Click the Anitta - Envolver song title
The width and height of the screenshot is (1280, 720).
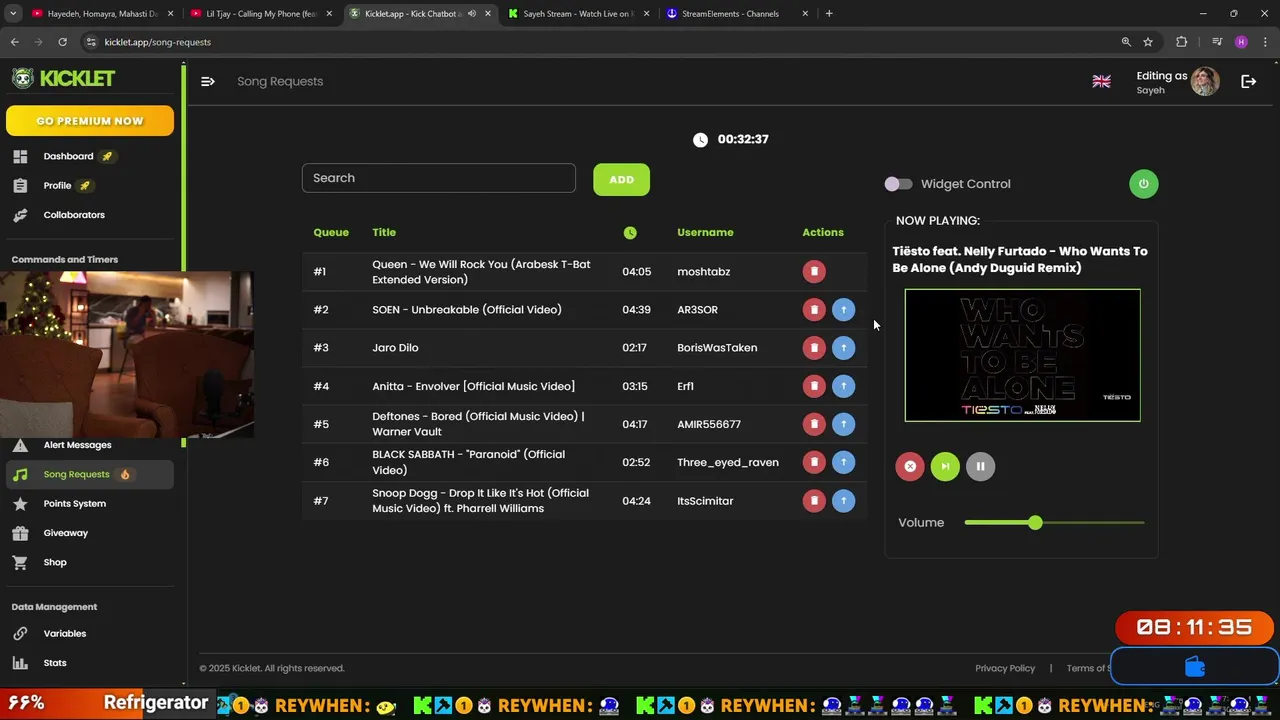point(473,386)
